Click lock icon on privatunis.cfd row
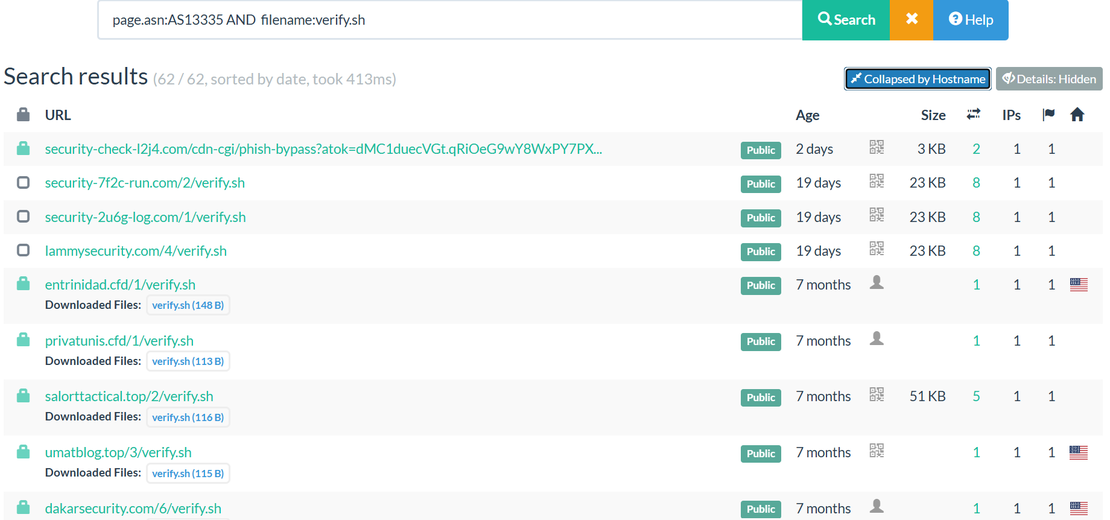Screen dimensions: 1110x520 (x=23, y=340)
